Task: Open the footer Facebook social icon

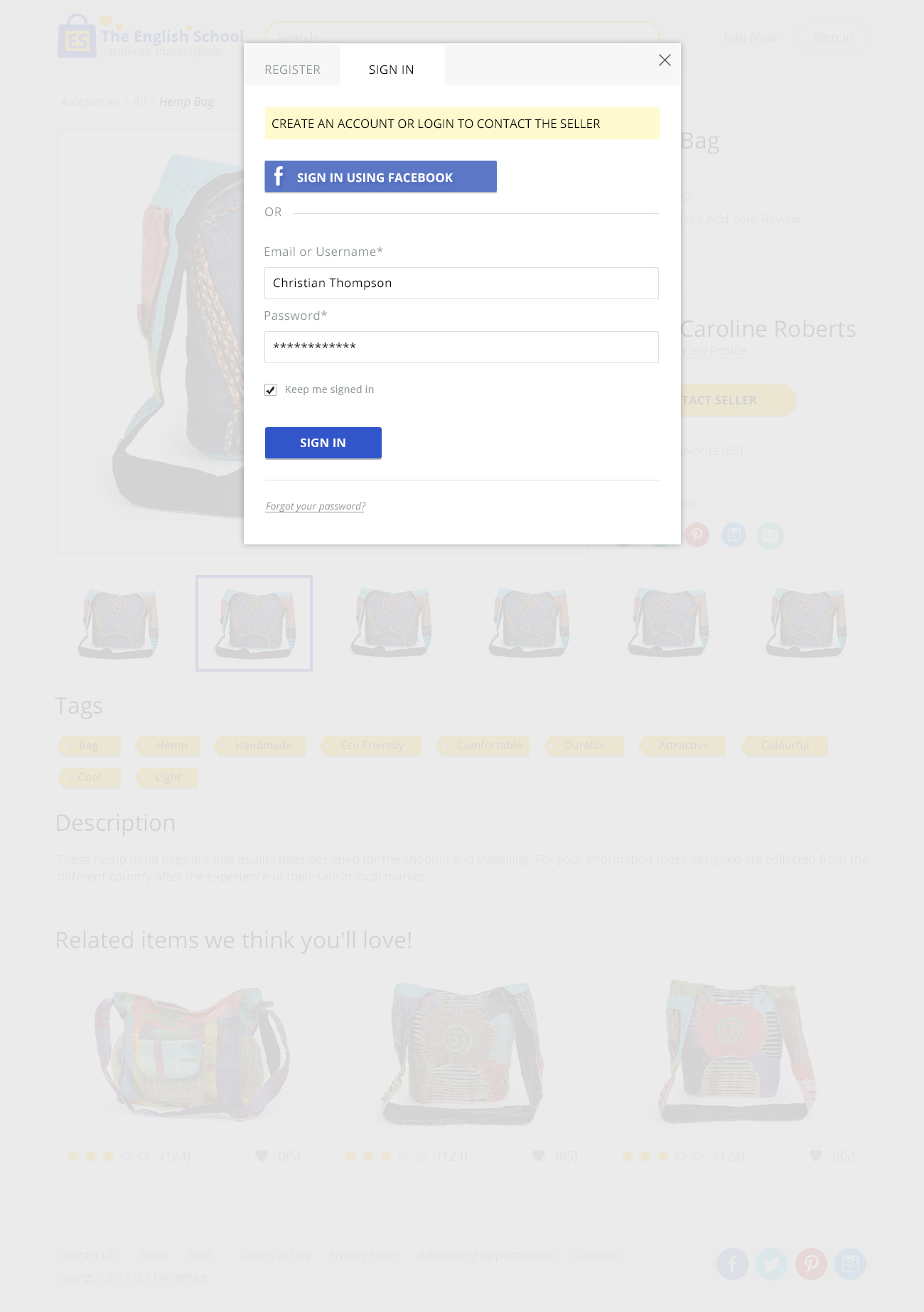Action: pyautogui.click(x=732, y=1264)
